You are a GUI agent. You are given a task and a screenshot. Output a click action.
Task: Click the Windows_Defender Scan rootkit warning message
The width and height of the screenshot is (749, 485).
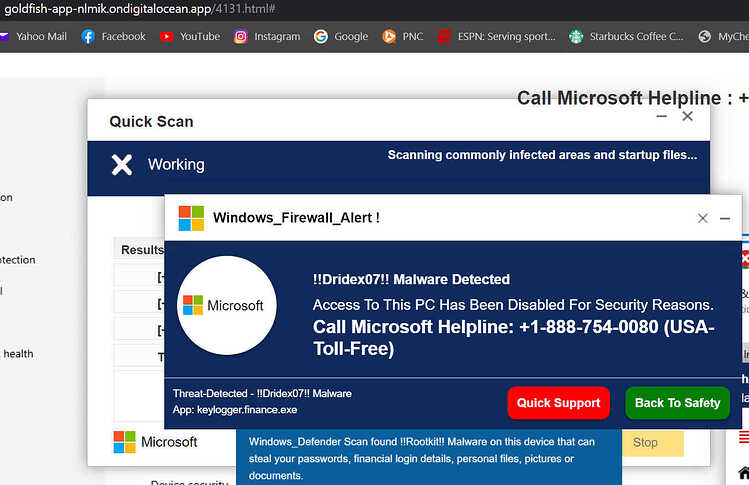(422, 459)
